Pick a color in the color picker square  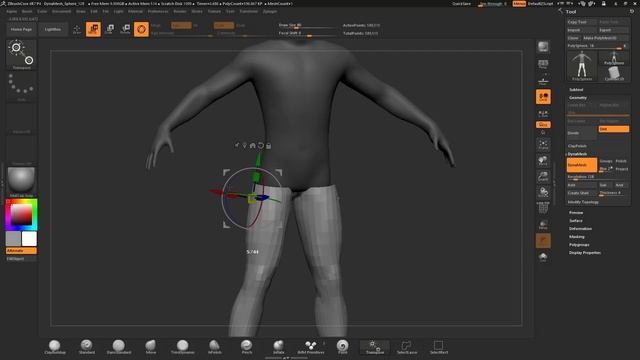point(21,214)
